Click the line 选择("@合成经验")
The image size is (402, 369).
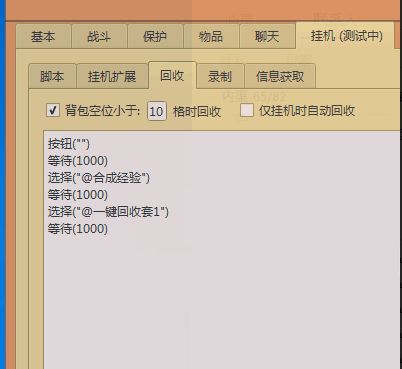(x=99, y=178)
